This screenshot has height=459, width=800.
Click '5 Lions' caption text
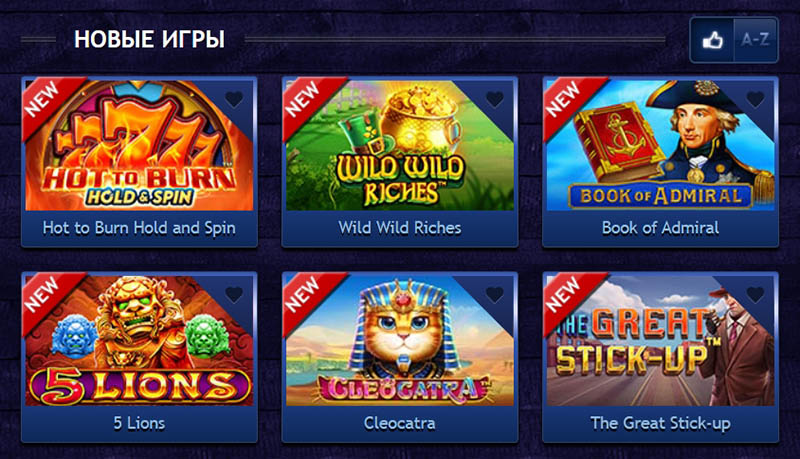[x=139, y=423]
